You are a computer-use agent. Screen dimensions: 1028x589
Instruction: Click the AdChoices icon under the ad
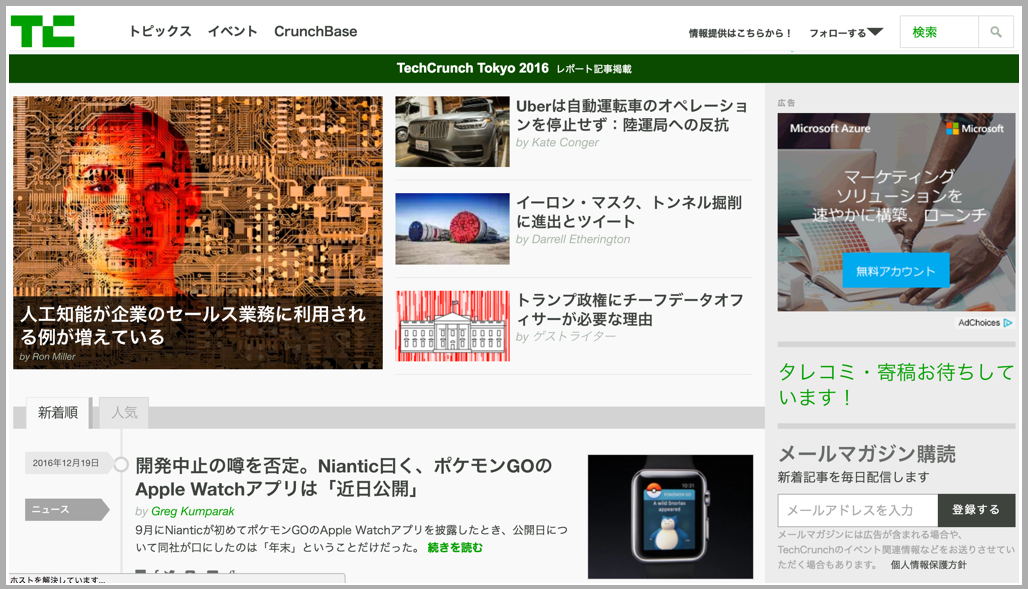pyautogui.click(x=1008, y=323)
